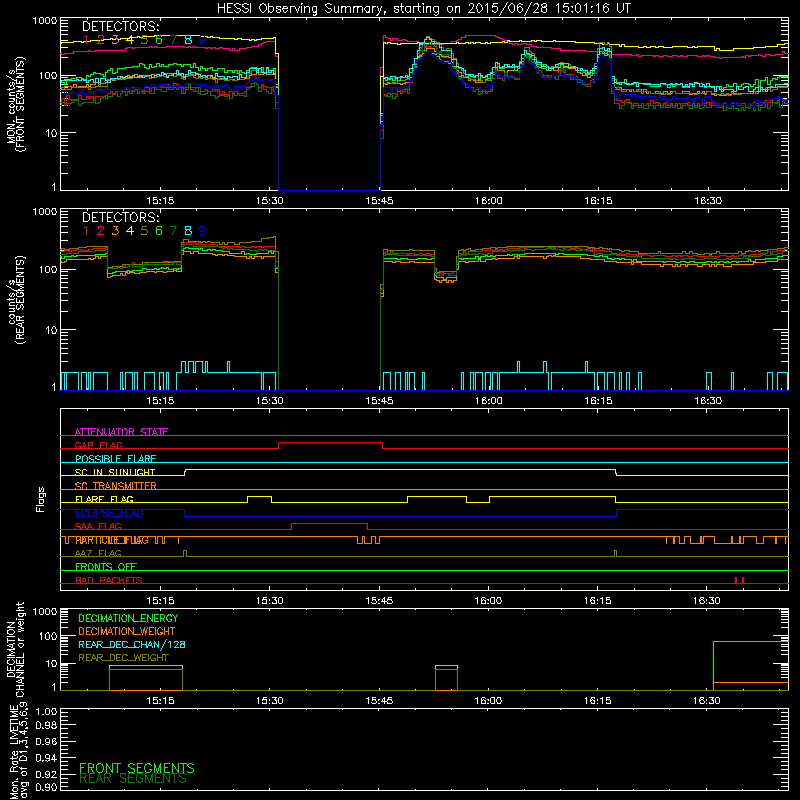Screen dimensions: 800x800
Task: Click the DECIMATION_ENERGY legend entry
Action: [128, 618]
